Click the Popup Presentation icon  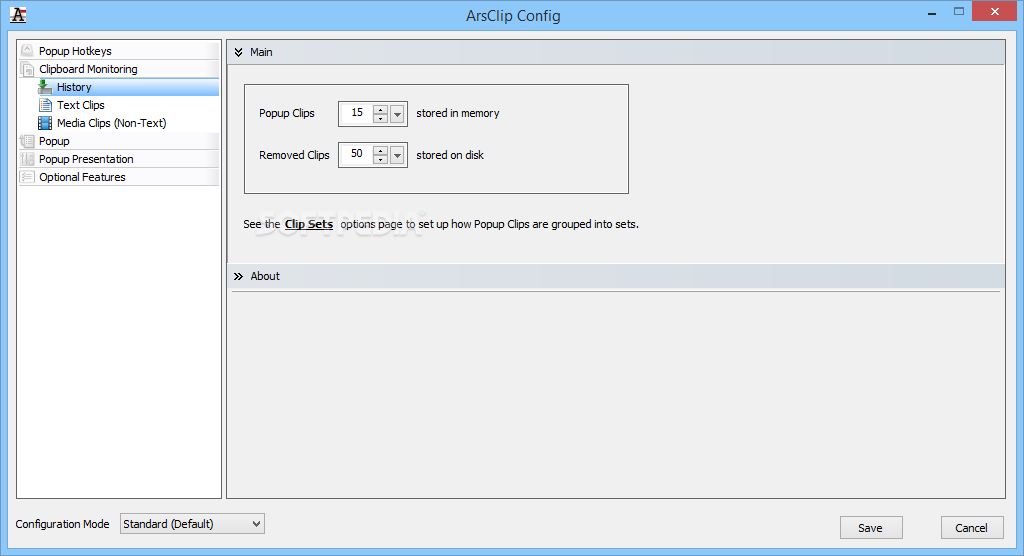[27, 159]
